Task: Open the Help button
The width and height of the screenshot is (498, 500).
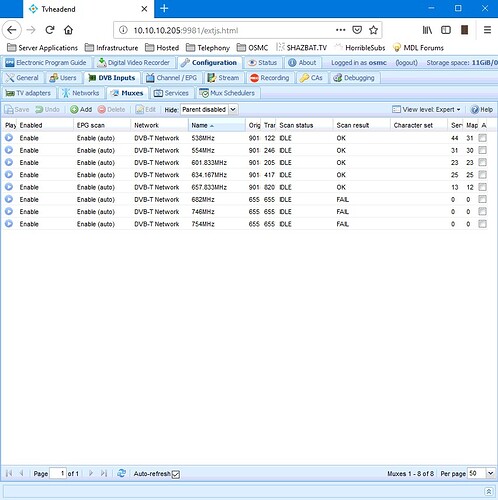Action: click(x=481, y=109)
